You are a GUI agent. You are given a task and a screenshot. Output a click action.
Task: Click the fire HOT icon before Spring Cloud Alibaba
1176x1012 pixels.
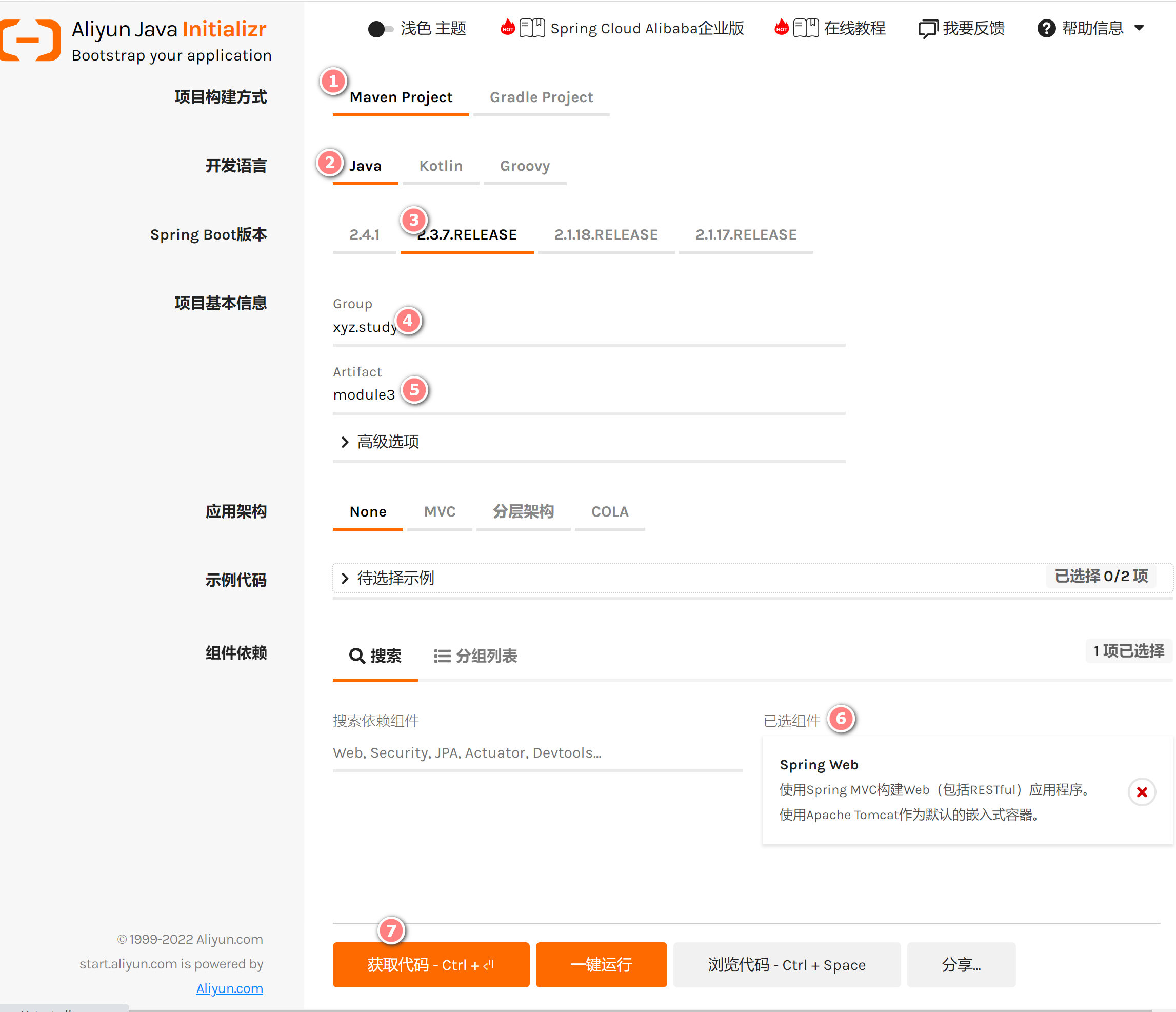507,27
